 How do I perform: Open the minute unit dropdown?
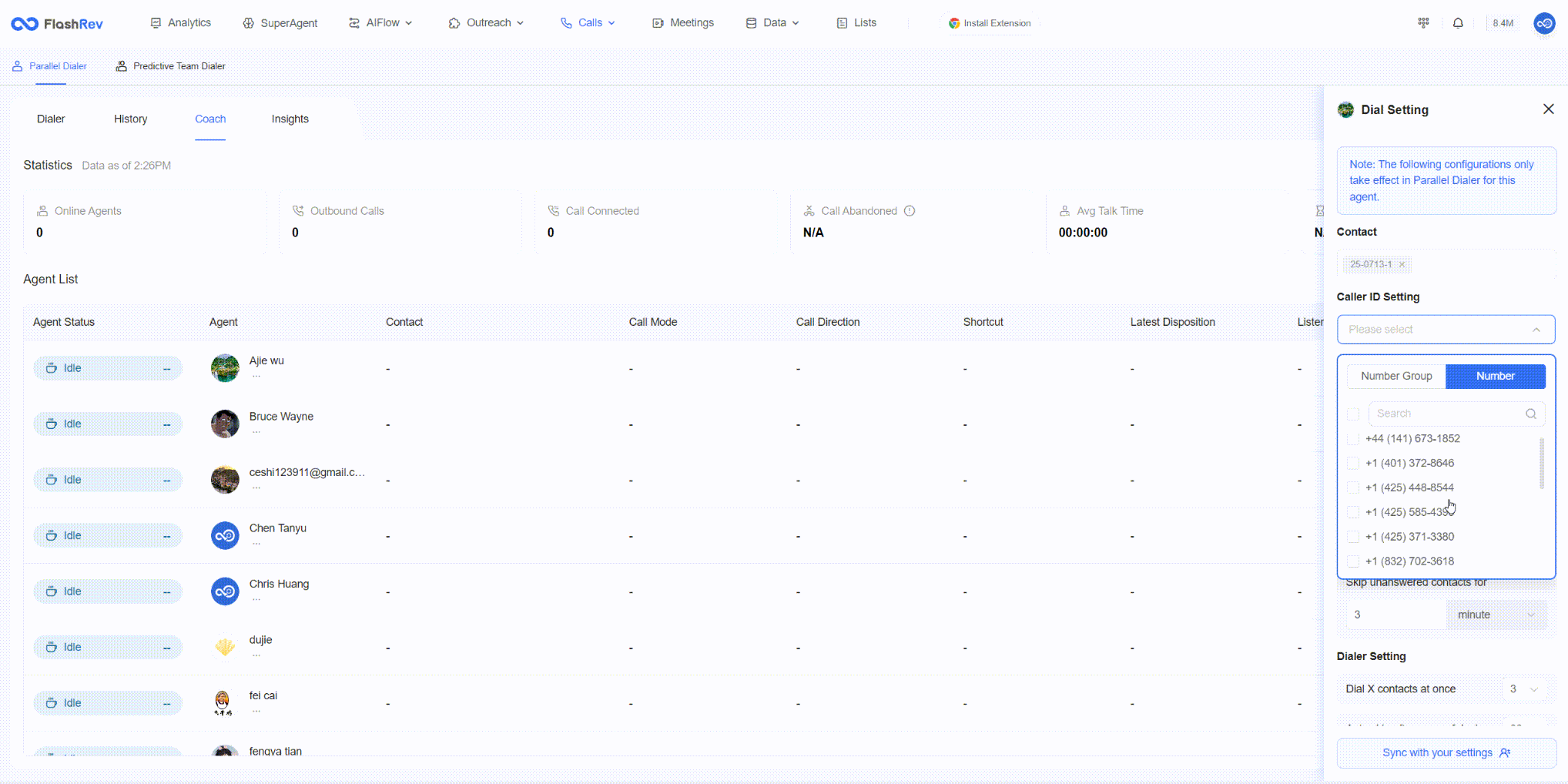tap(1496, 615)
